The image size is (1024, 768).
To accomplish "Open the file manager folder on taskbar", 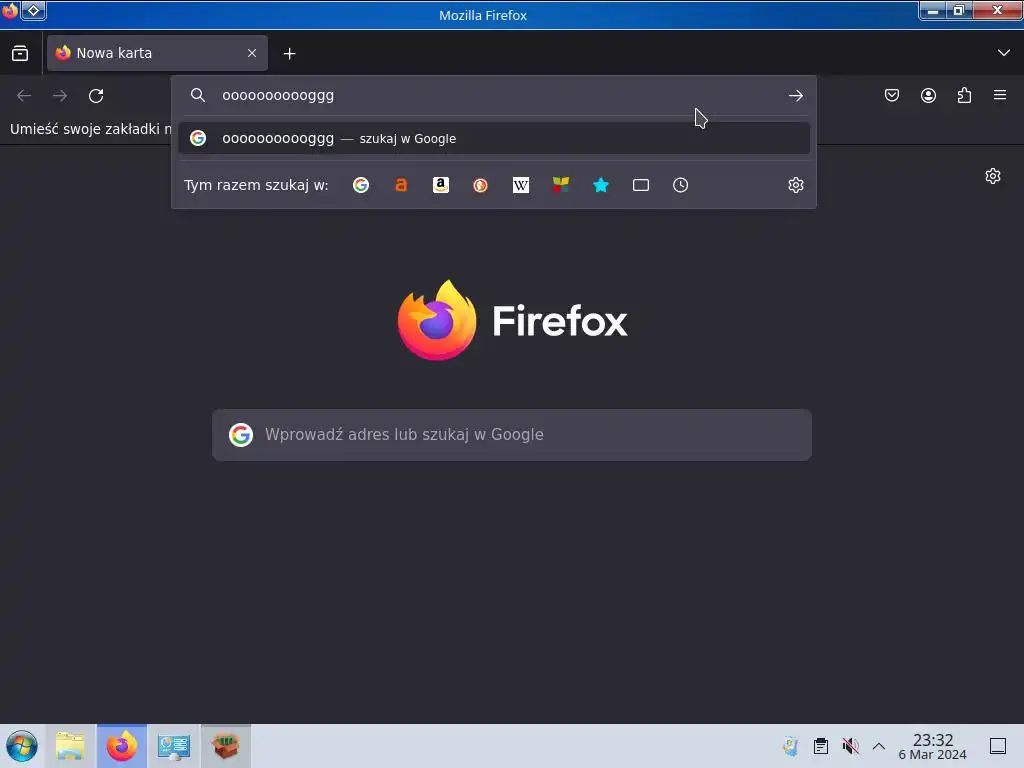I will point(70,746).
